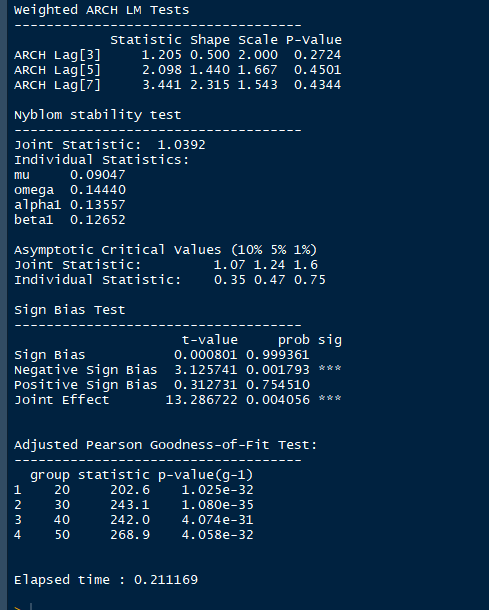This screenshot has height=610, width=489.
Task: Click the Weighted ARCH LM Tests heading
Action: click(x=102, y=10)
